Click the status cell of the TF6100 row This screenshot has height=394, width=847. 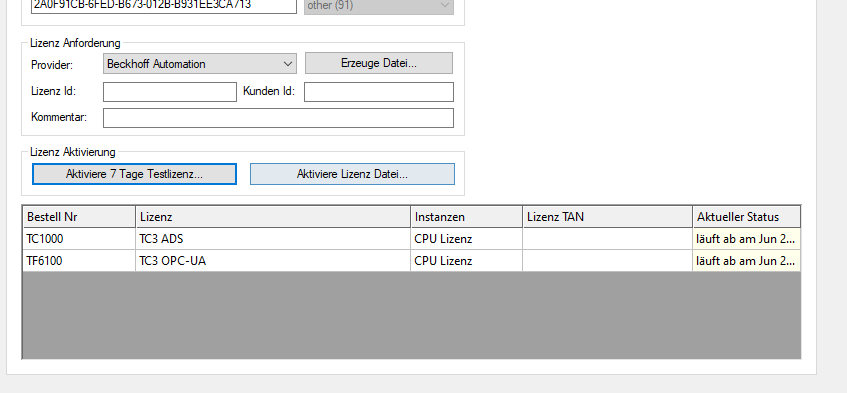747,261
